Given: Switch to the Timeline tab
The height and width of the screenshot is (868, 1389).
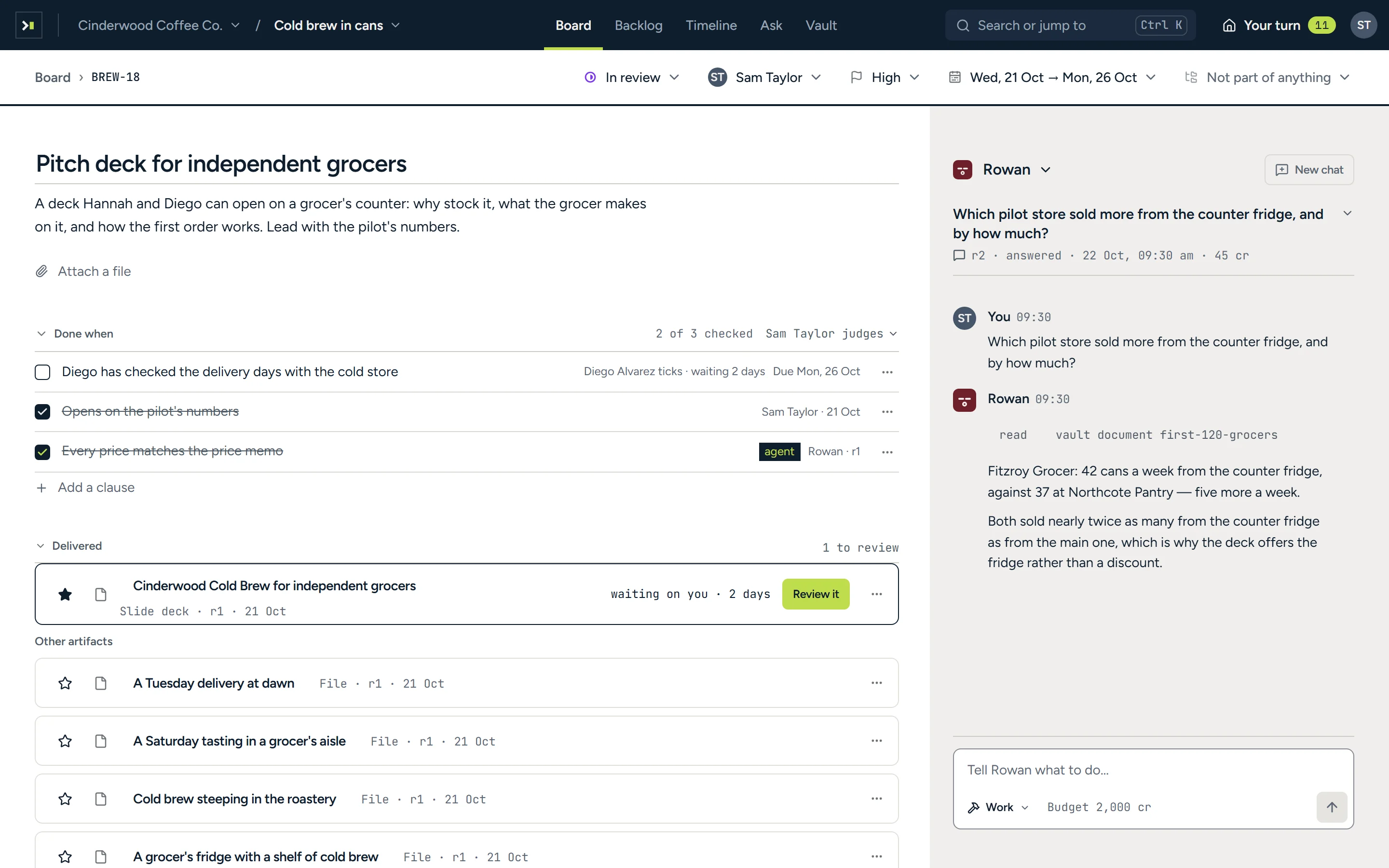Looking at the screenshot, I should (711, 25).
